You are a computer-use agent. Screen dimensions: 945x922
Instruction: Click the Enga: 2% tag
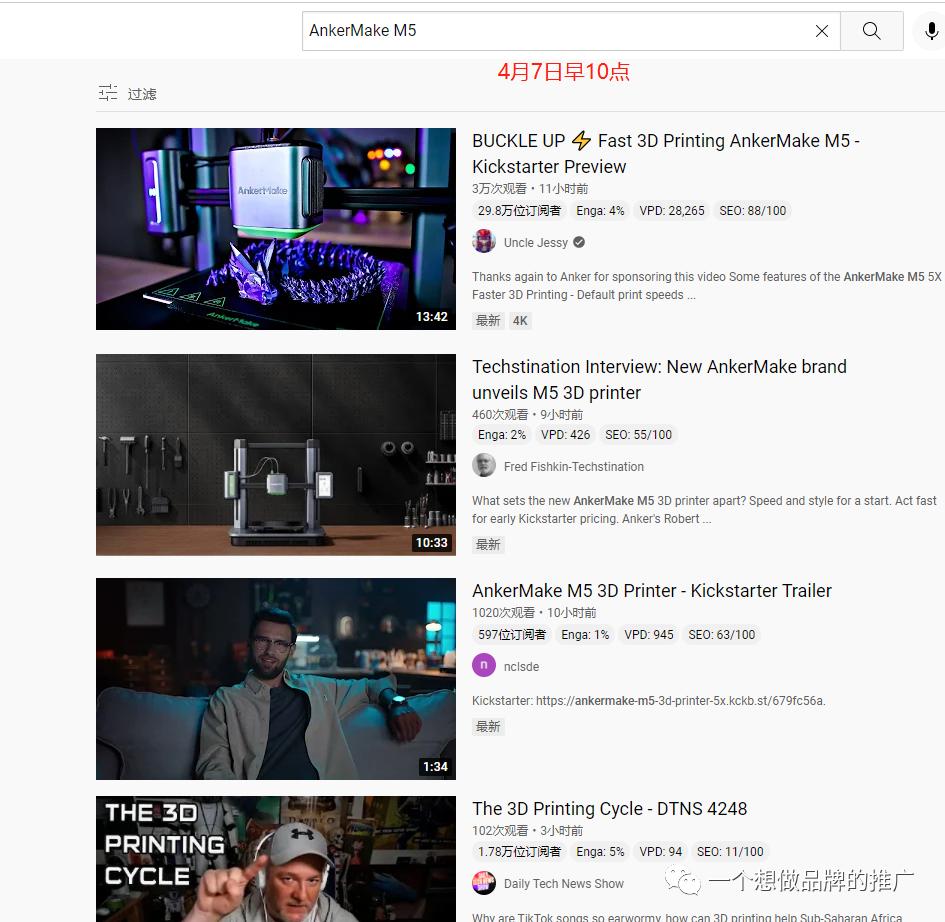click(x=501, y=434)
